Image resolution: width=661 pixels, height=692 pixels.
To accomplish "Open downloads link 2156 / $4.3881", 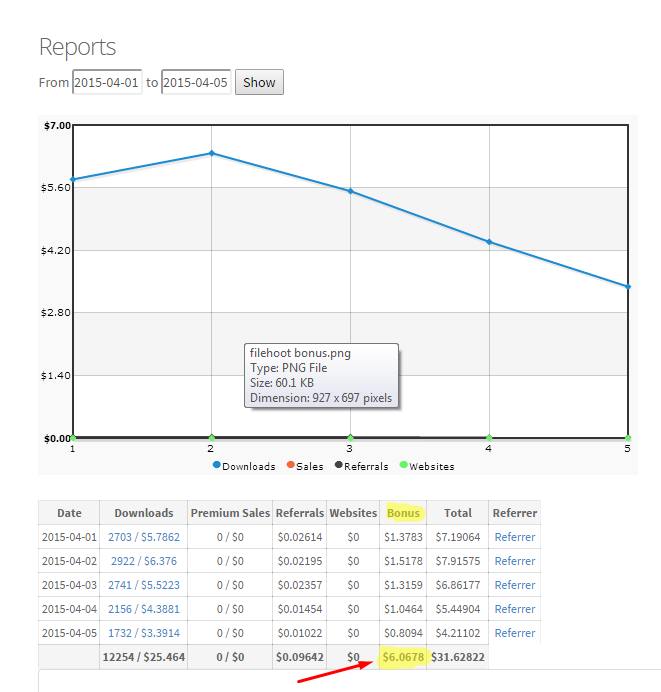I will [x=144, y=609].
